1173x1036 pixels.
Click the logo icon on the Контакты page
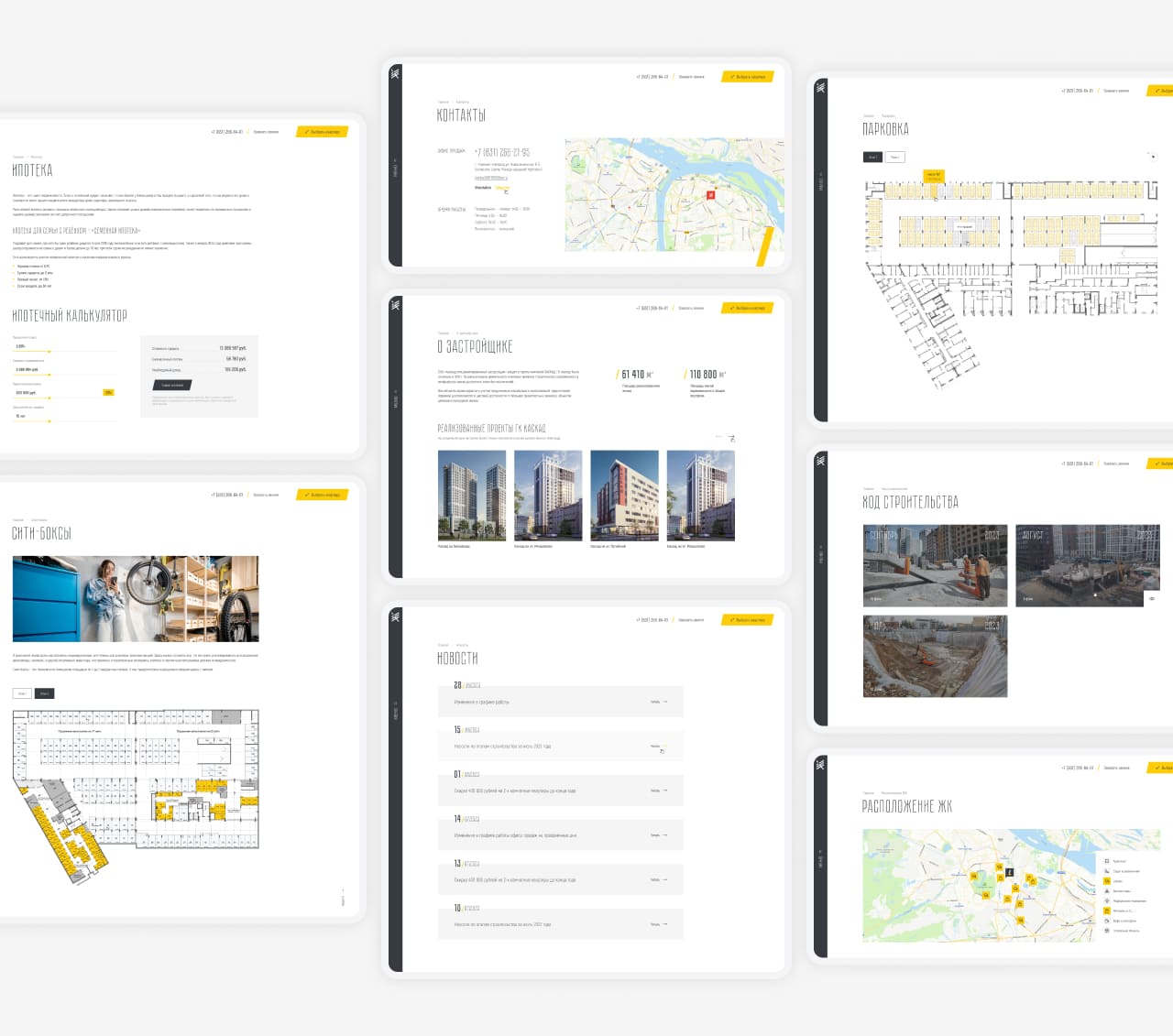point(395,73)
